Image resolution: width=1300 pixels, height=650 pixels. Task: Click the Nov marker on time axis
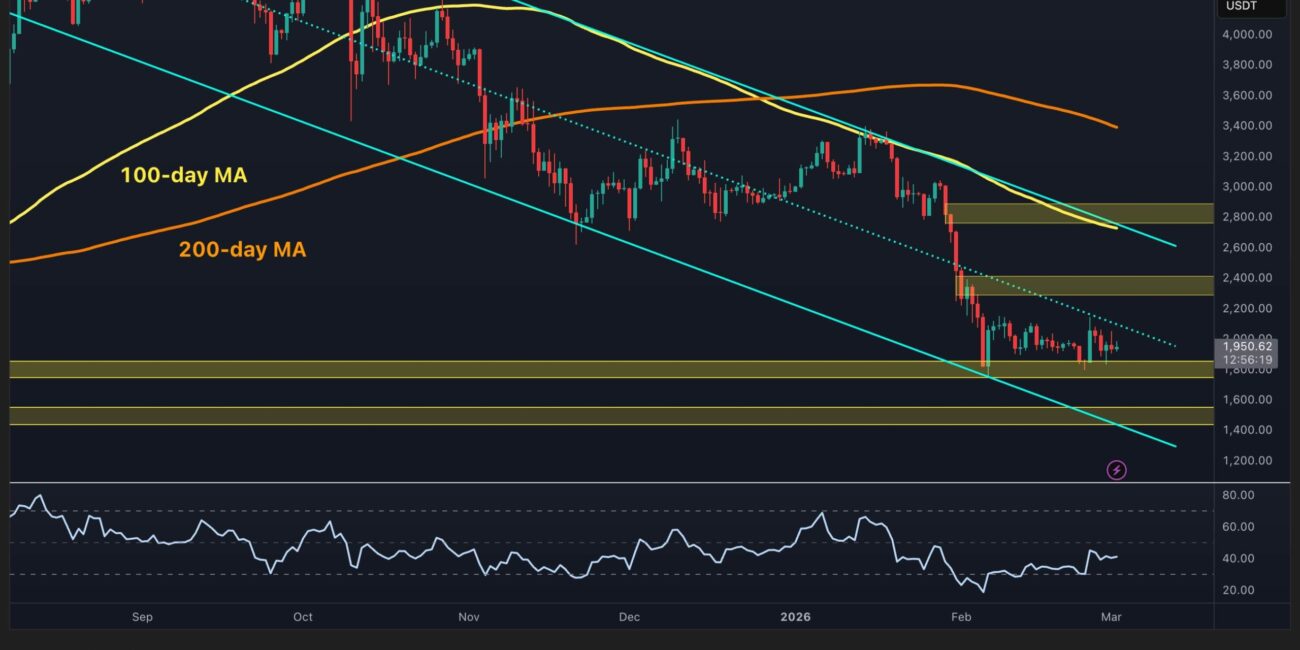(468, 617)
